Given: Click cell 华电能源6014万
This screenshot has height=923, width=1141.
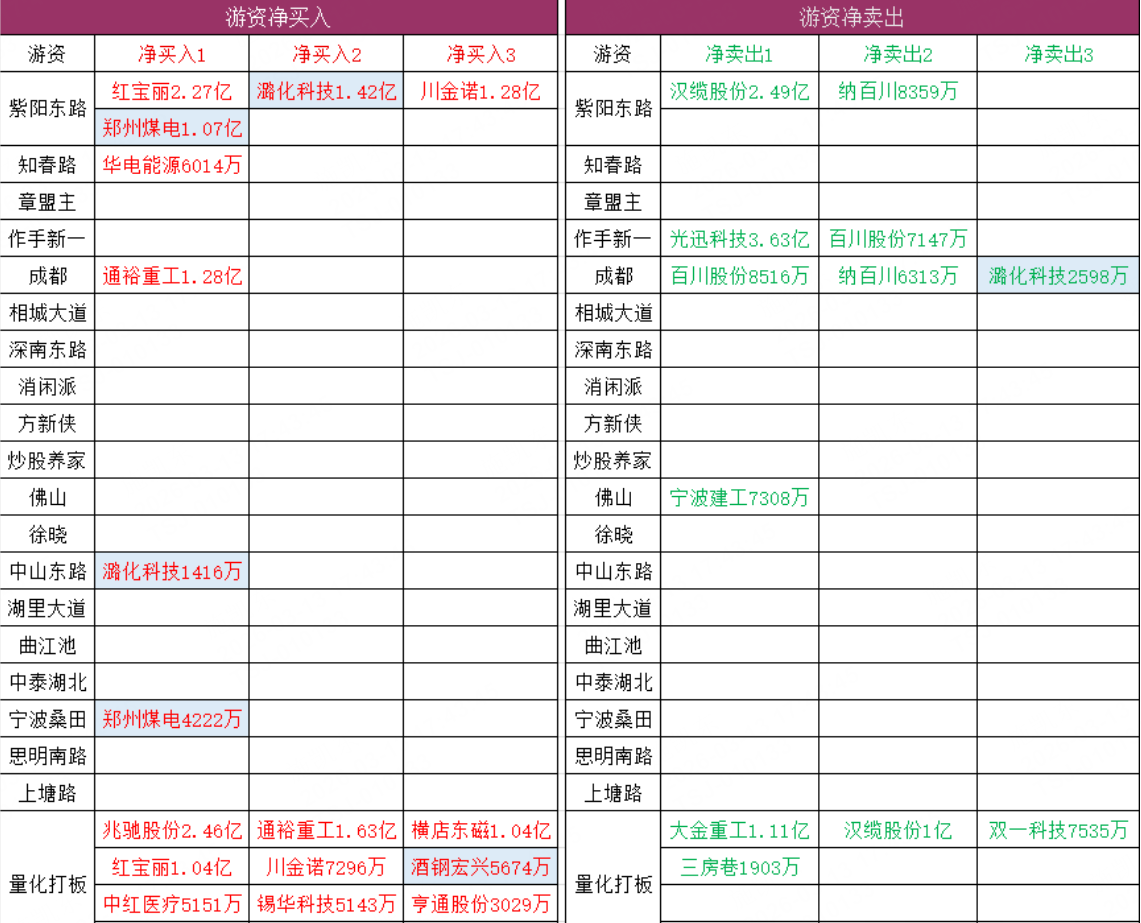Looking at the screenshot, I should [x=172, y=165].
